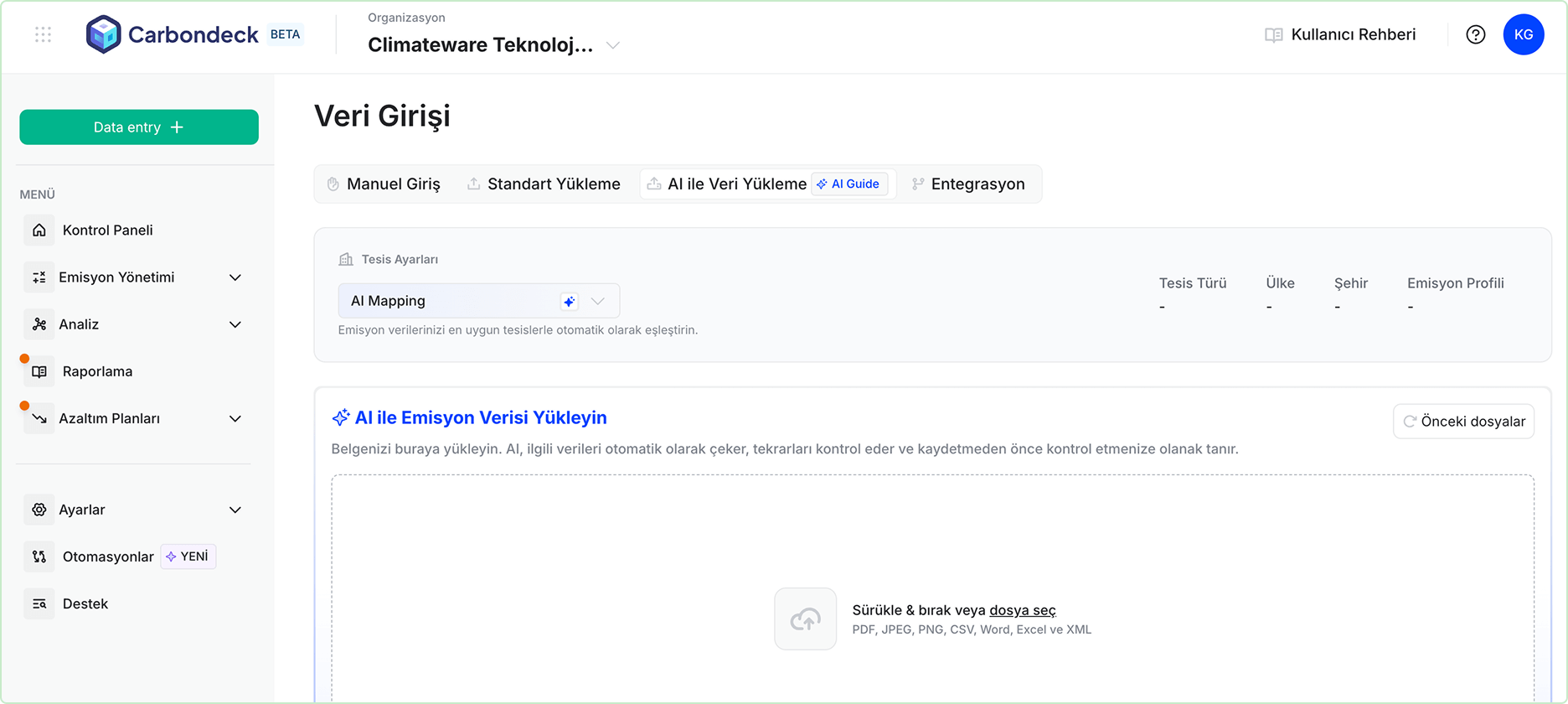
Task: Click the Kontrol Paneli home icon
Action: (x=39, y=230)
